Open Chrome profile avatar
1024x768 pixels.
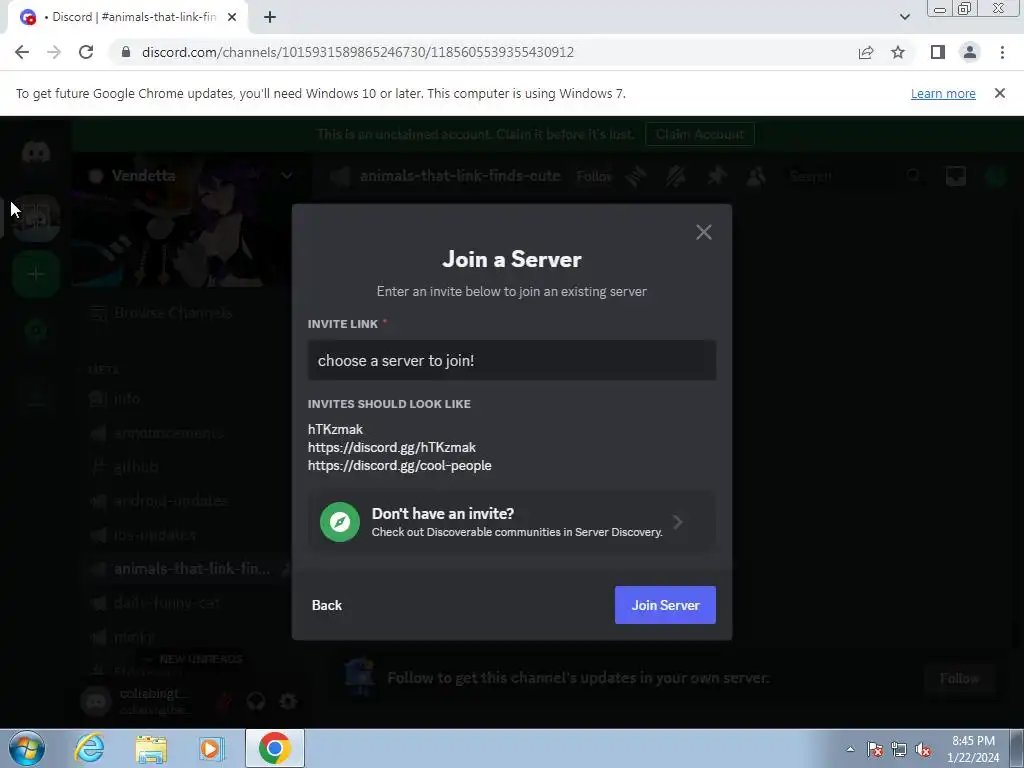tap(970, 52)
